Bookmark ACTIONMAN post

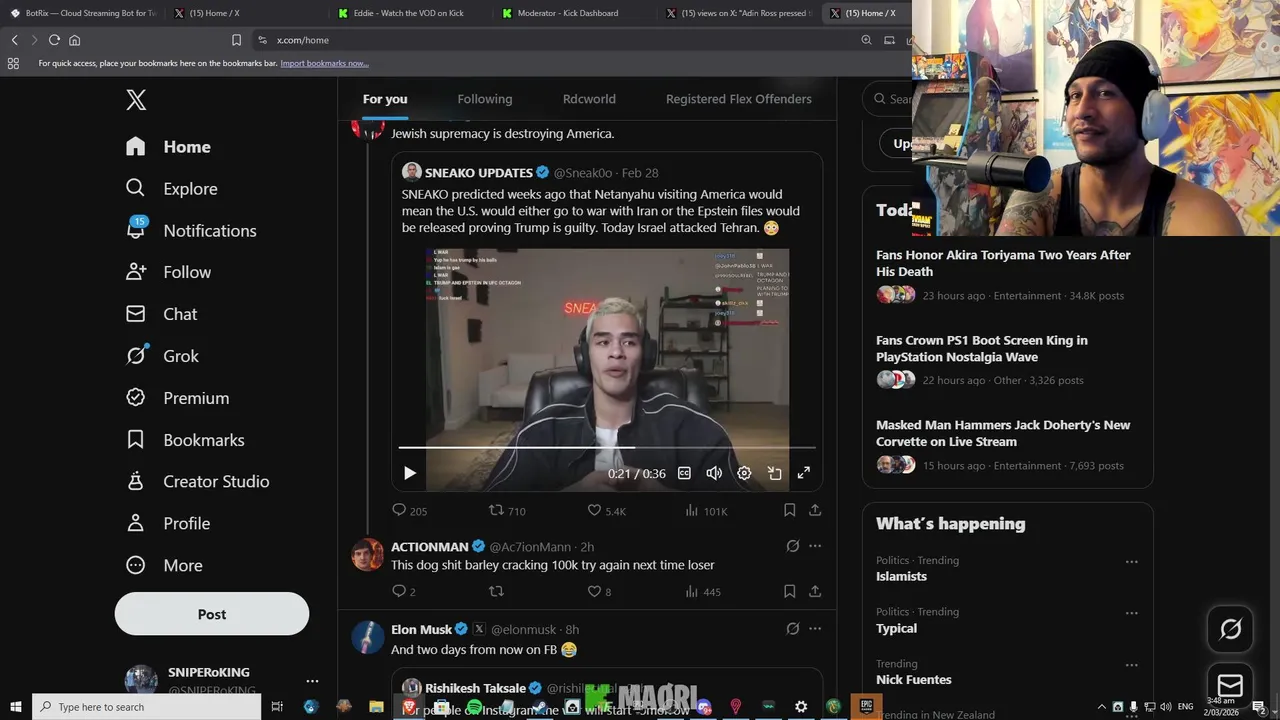click(x=789, y=591)
